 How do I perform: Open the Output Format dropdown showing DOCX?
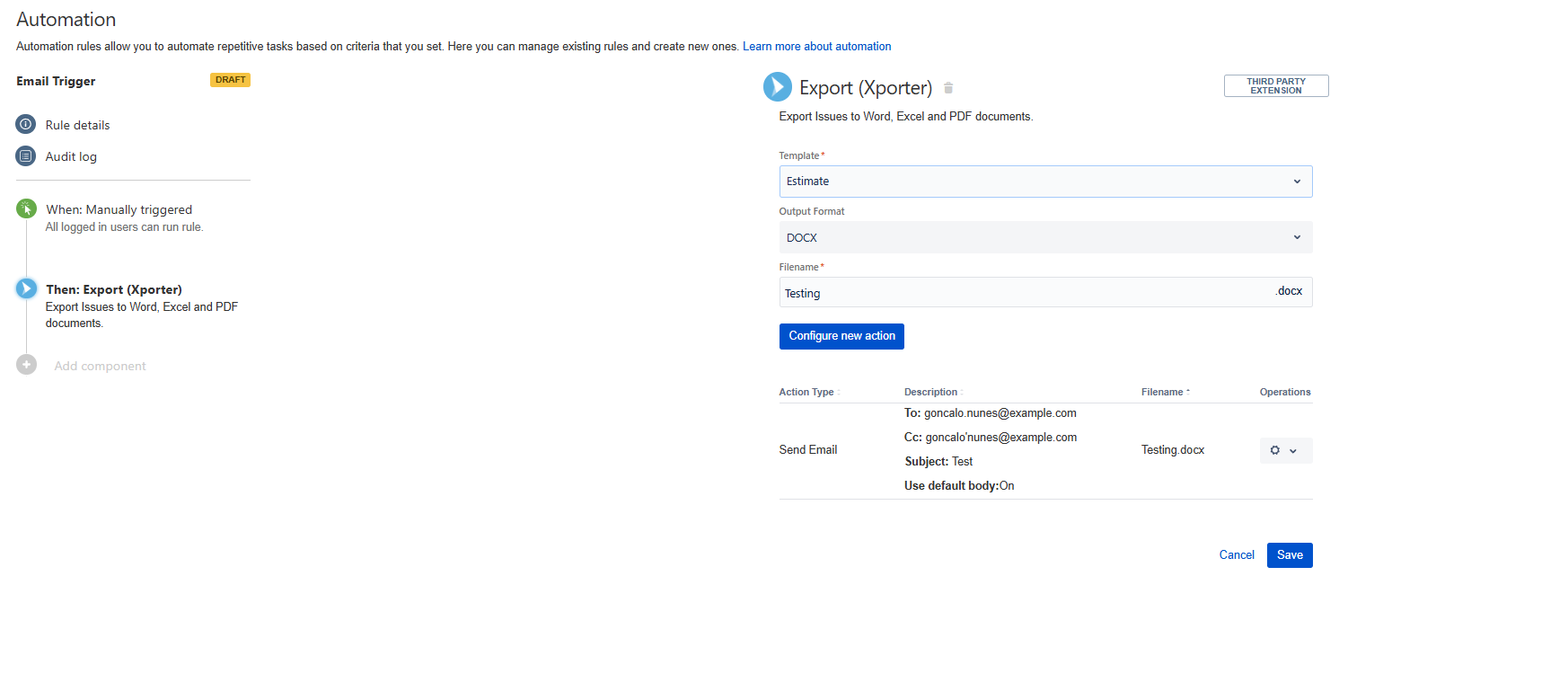pos(1045,237)
